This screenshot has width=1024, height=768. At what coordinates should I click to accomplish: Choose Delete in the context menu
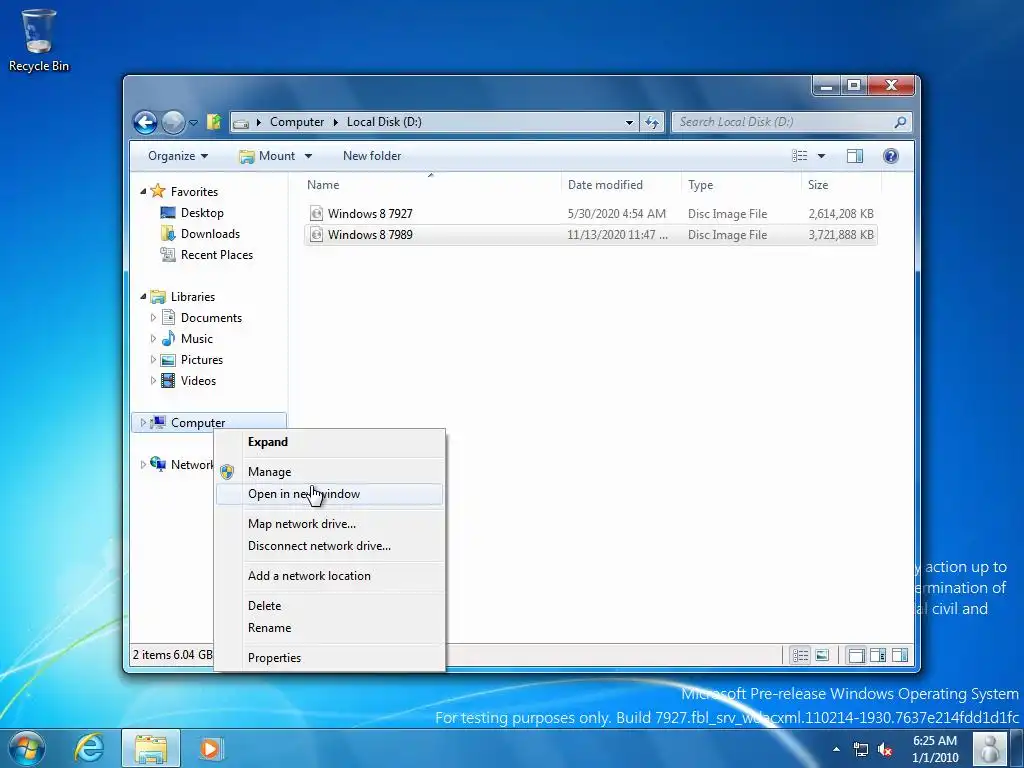[330, 606]
